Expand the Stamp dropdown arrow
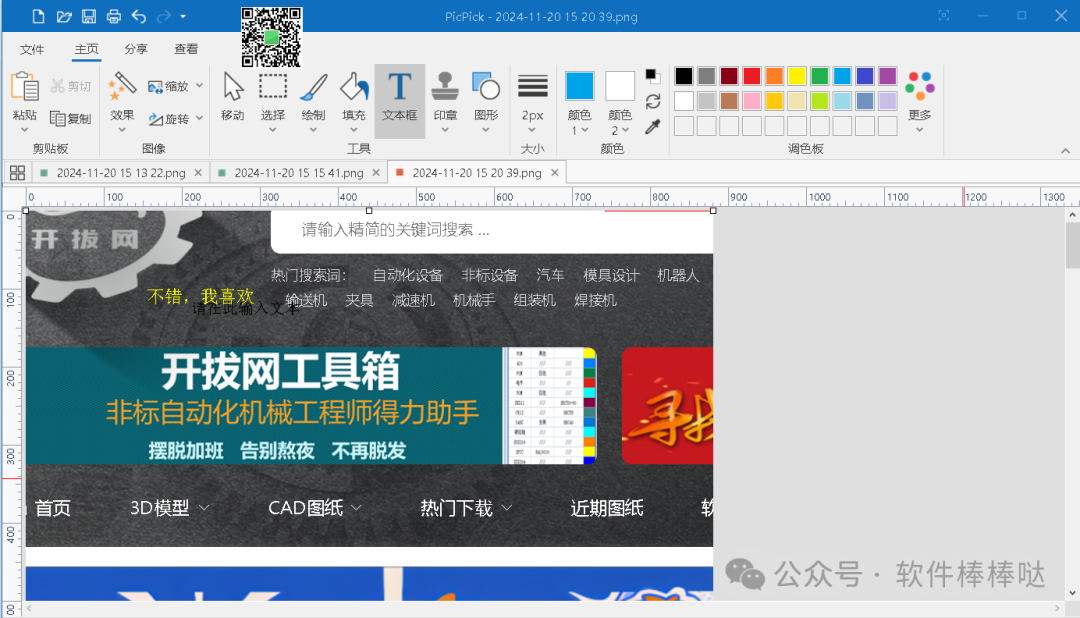The height and width of the screenshot is (618, 1080). coord(445,130)
